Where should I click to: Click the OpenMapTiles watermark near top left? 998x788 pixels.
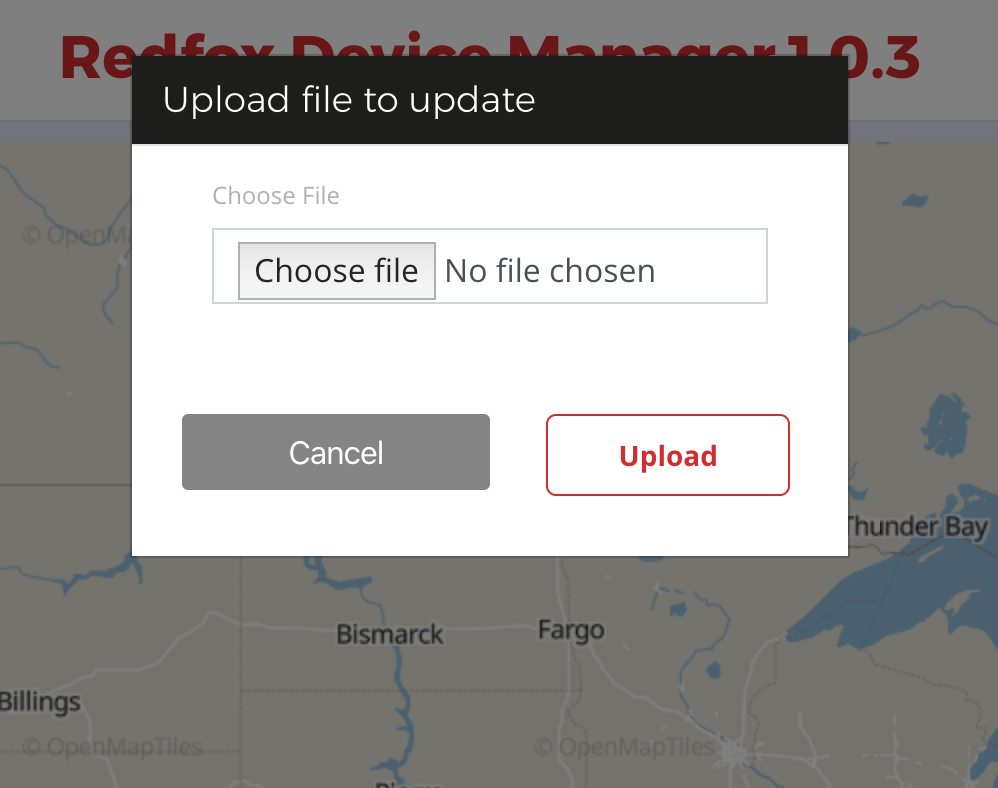pos(76,235)
